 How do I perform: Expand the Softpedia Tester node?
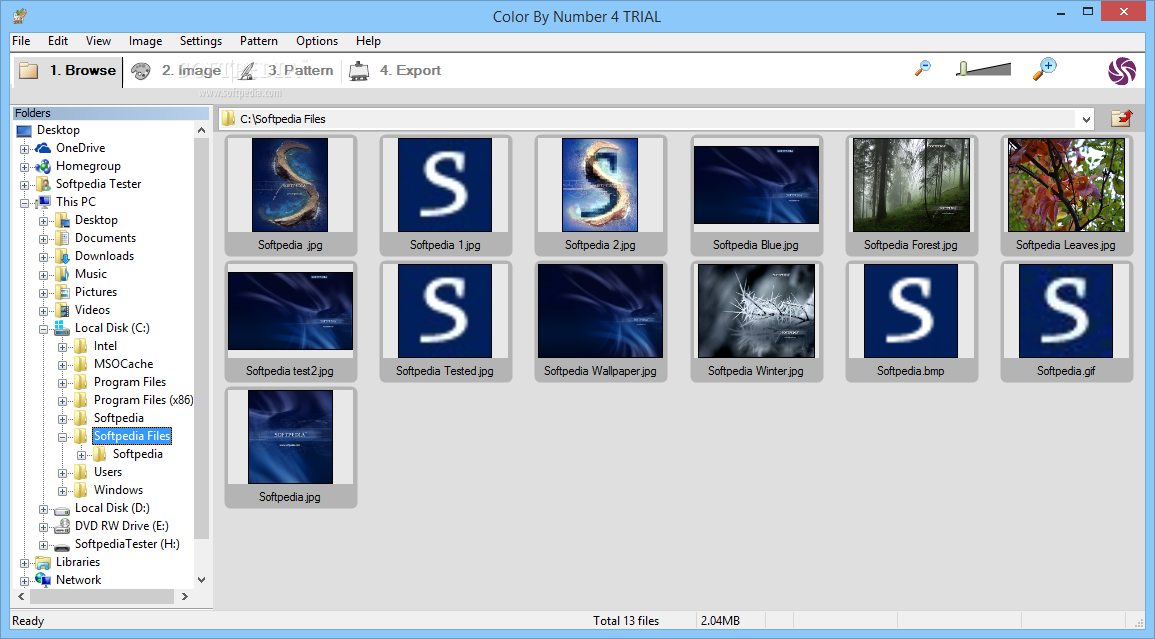coord(24,185)
